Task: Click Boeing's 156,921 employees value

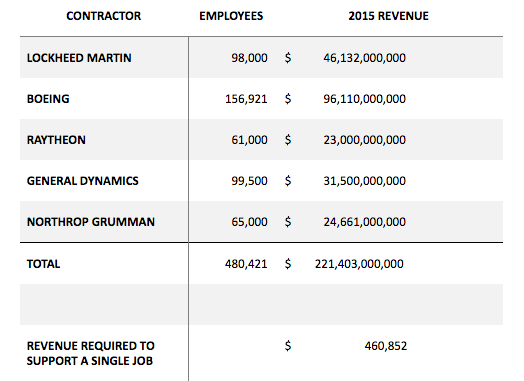Action: pos(246,99)
